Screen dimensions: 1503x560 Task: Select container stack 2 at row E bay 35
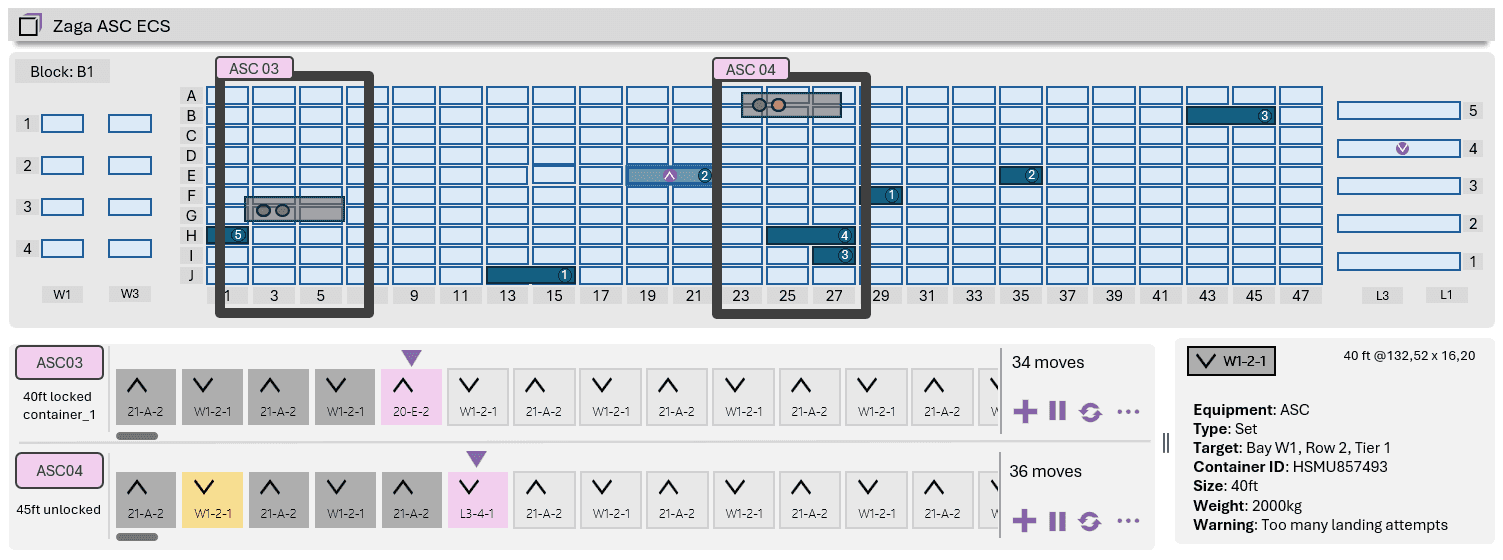coord(1021,175)
